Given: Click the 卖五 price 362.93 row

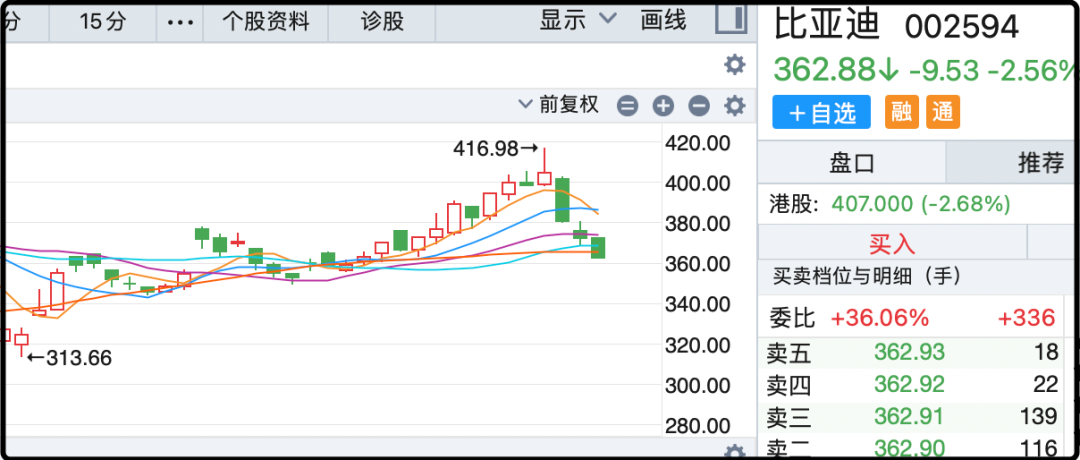Looking at the screenshot, I should 909,353.
